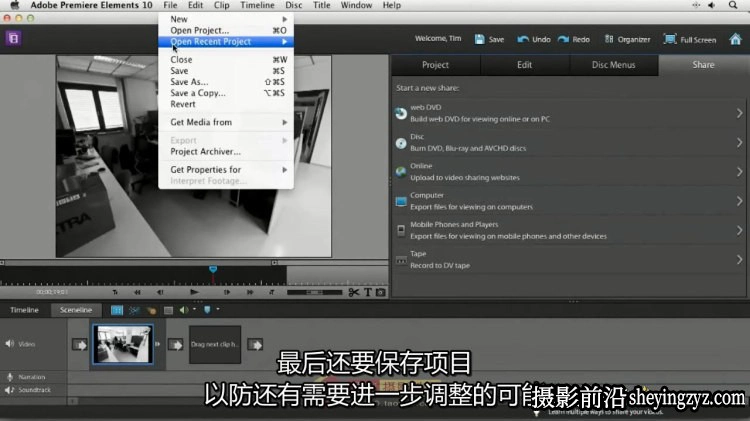The image size is (750, 421).
Task: Expand Tape share option chevron
Action: [x=739, y=260]
